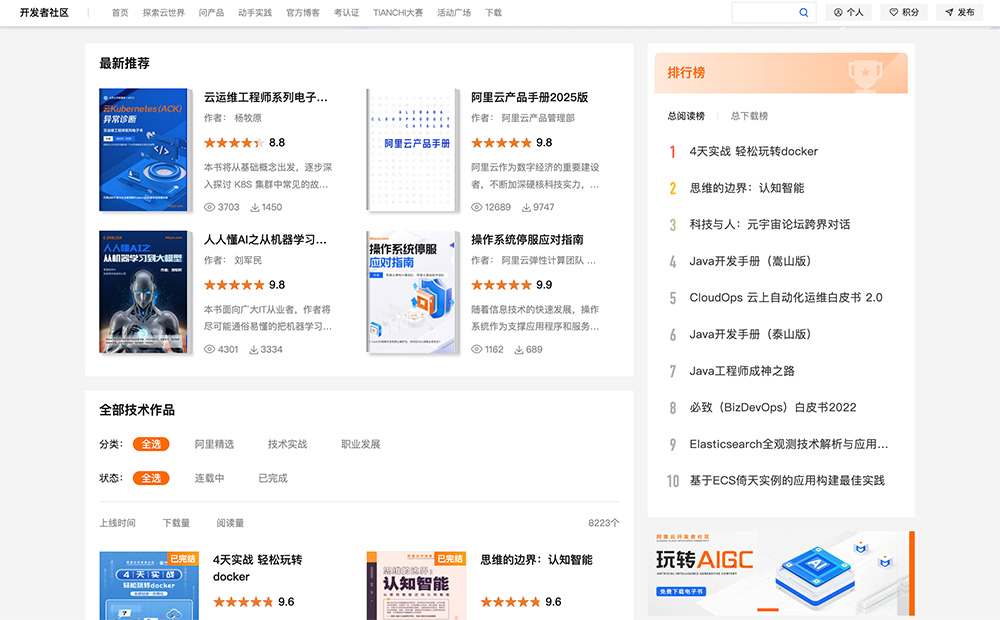Open ranked item 科技与人：元宇宙论坛跨界对话
This screenshot has height=620, width=1000.
(770, 224)
